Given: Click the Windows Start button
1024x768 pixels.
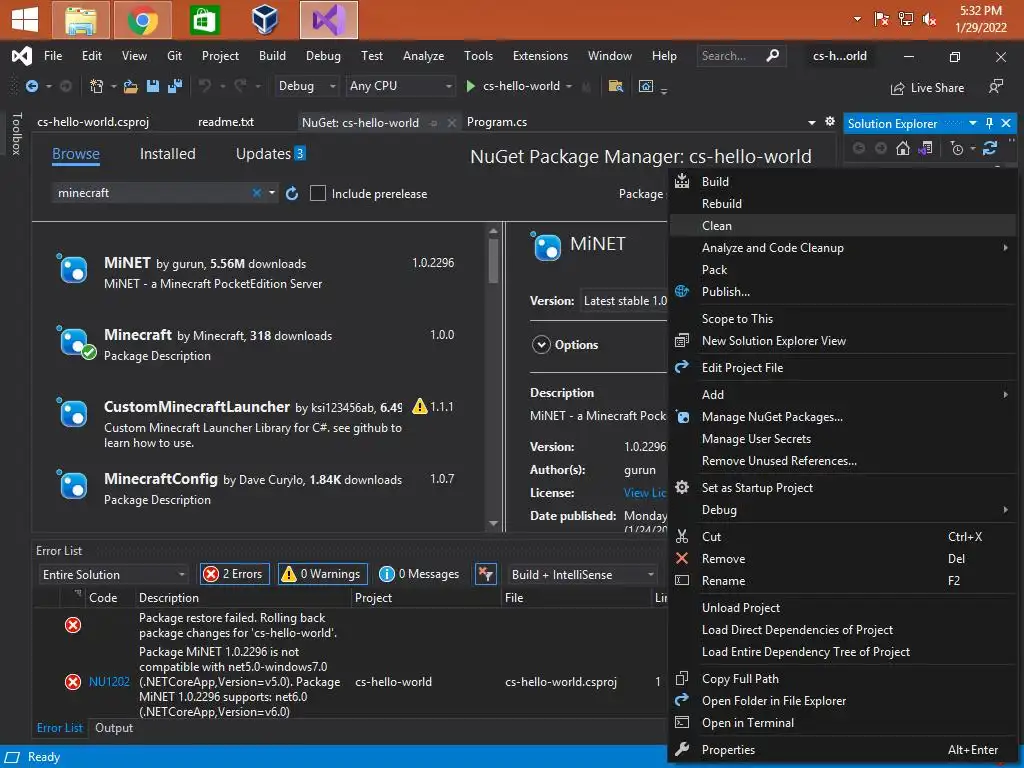Looking at the screenshot, I should point(25,20).
